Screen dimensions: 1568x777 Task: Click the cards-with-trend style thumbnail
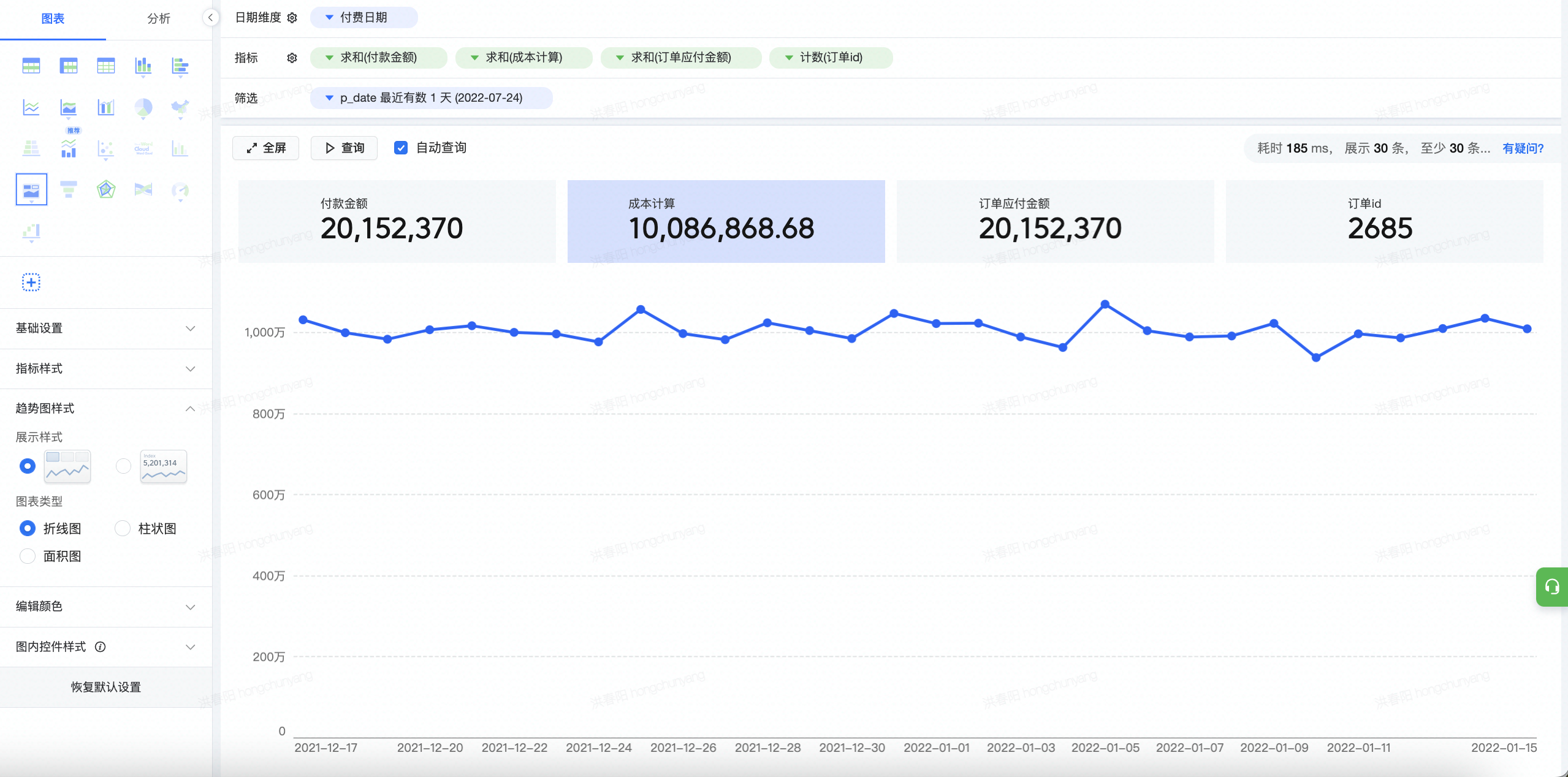pyautogui.click(x=67, y=466)
